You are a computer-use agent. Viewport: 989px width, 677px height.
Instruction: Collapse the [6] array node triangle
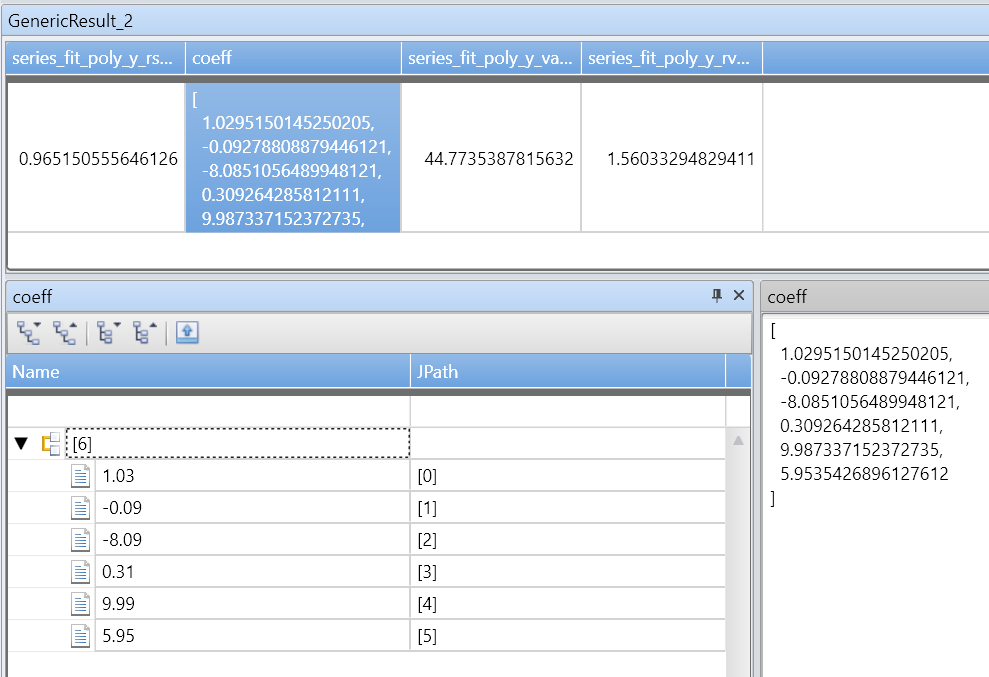point(21,444)
